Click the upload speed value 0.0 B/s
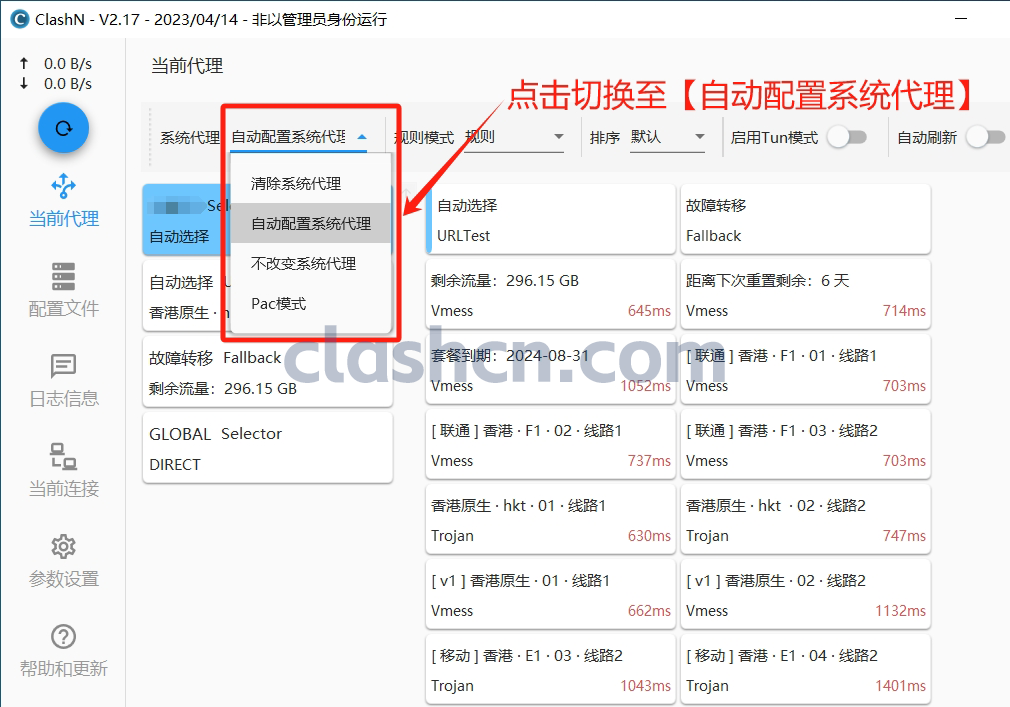The height and width of the screenshot is (707, 1010). tap(68, 64)
